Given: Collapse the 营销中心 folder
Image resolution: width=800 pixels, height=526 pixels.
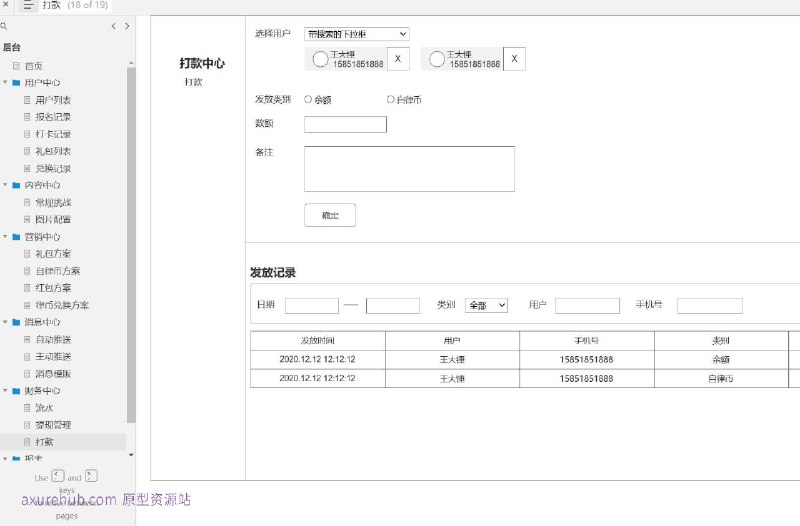Looking at the screenshot, I should [5, 236].
